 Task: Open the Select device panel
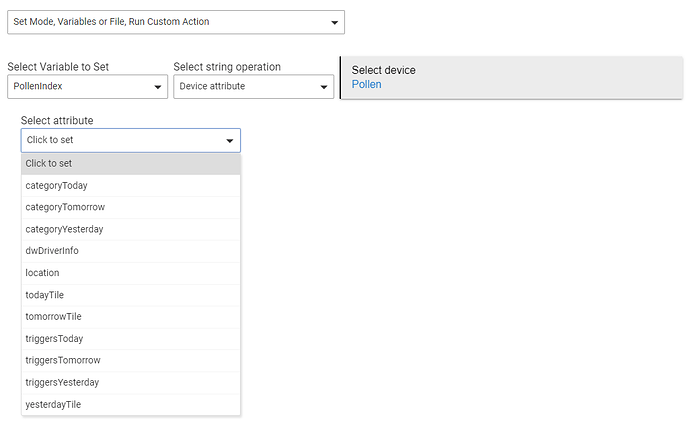512,77
